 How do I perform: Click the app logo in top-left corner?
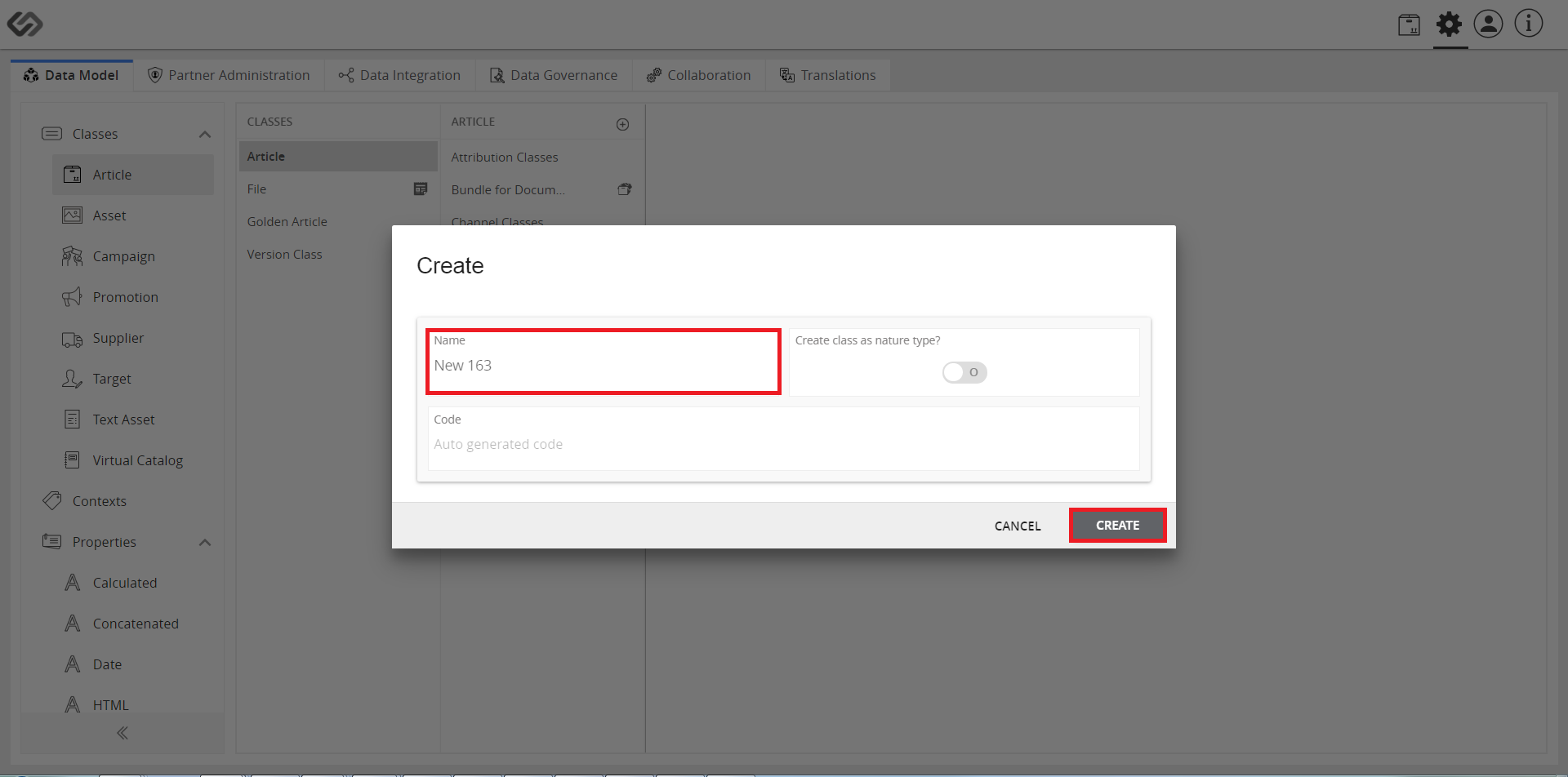tap(24, 24)
